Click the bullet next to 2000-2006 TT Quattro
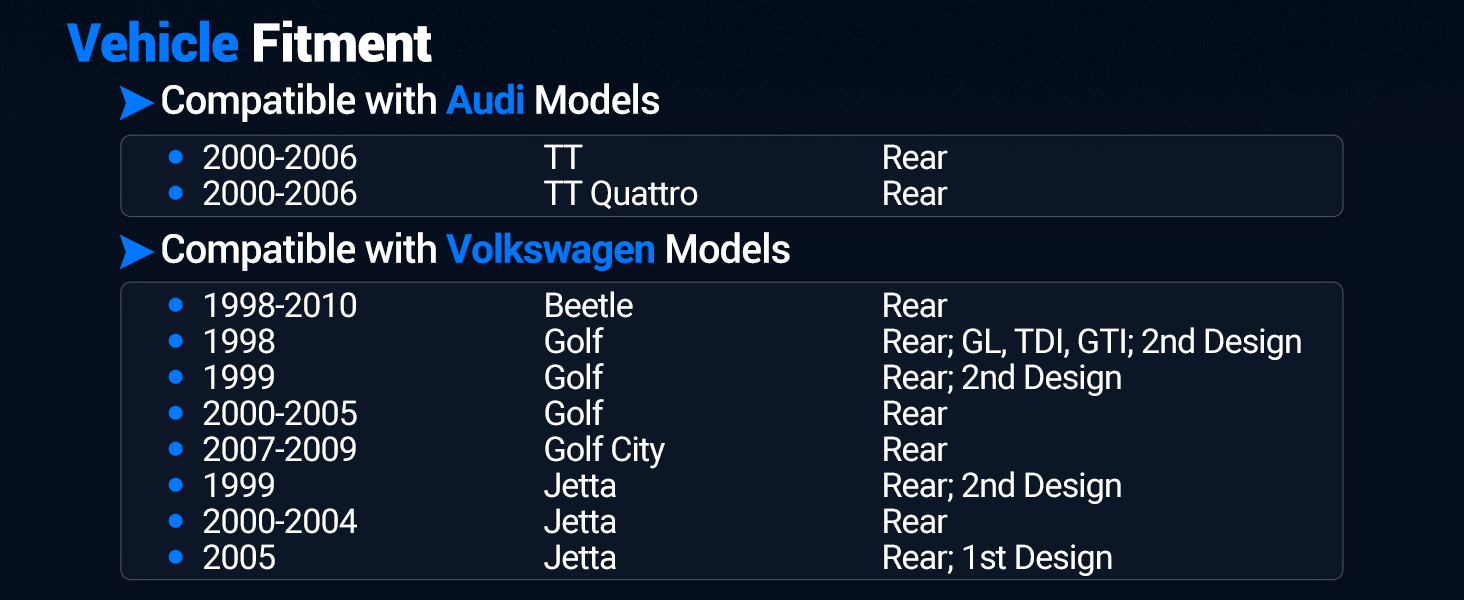1464x600 pixels. 176,193
